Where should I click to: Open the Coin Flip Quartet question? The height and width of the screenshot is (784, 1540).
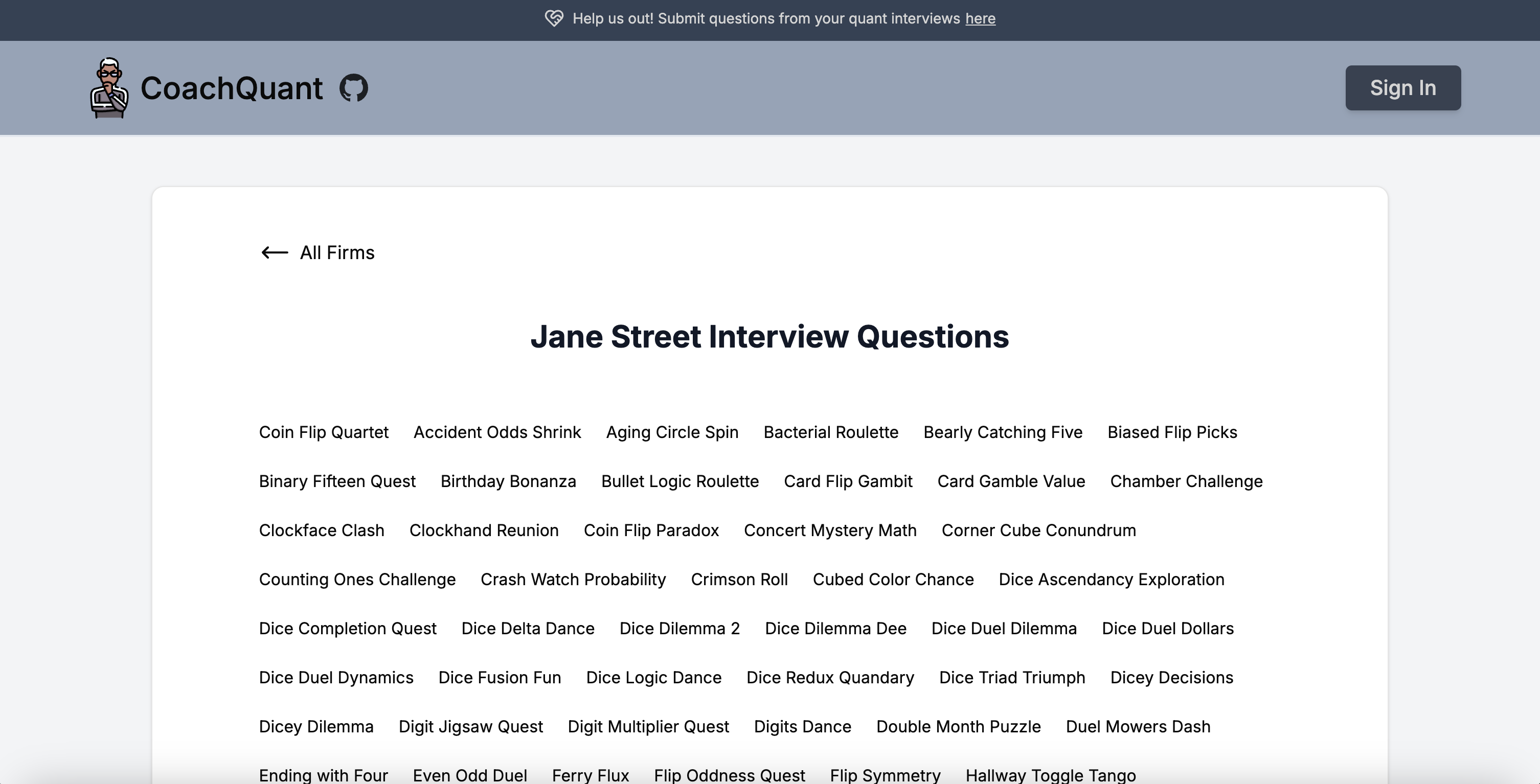tap(324, 432)
